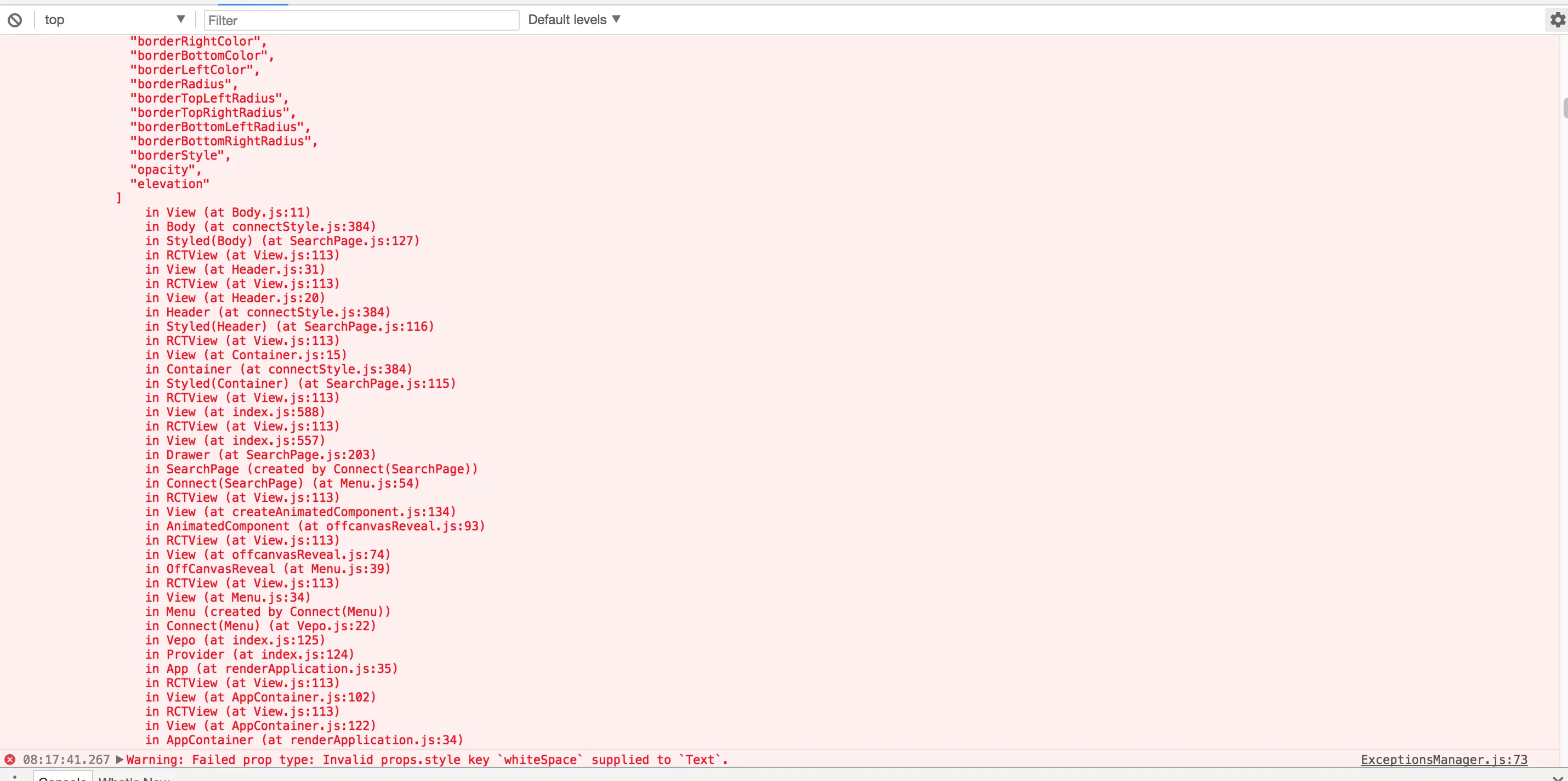Open the drawer three-dot menu icon
Screen dimensions: 1568x781
click(15, 778)
